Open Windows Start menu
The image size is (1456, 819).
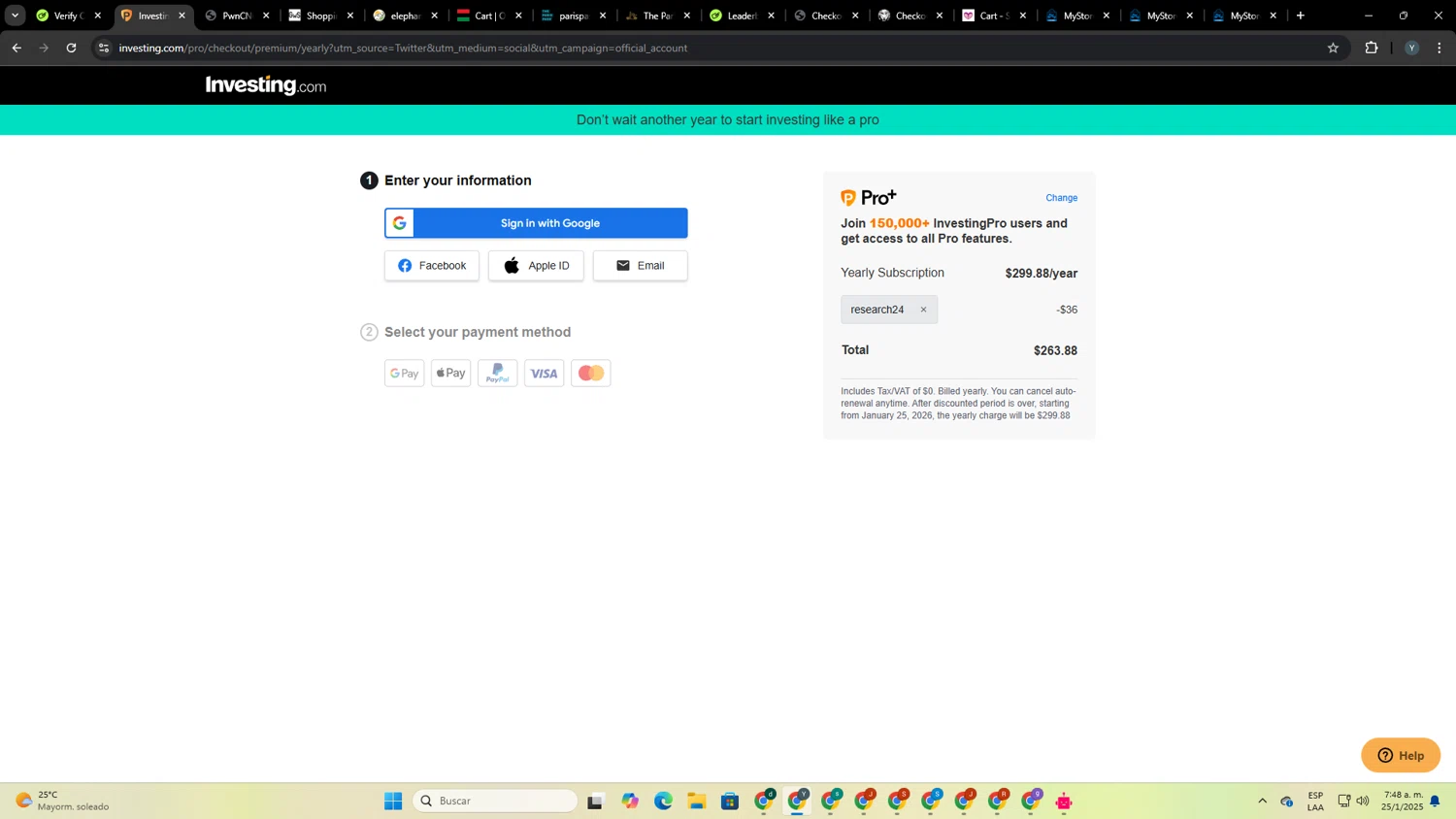[393, 801]
